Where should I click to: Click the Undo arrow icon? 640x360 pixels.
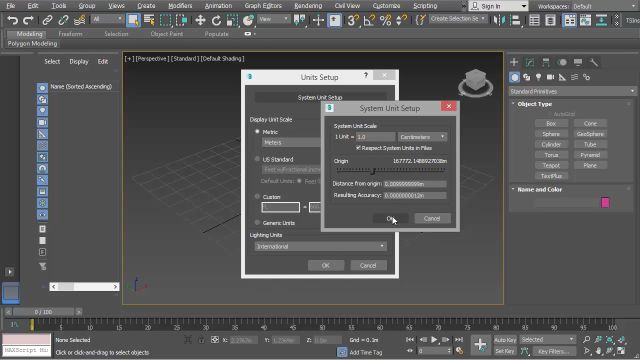[13, 20]
